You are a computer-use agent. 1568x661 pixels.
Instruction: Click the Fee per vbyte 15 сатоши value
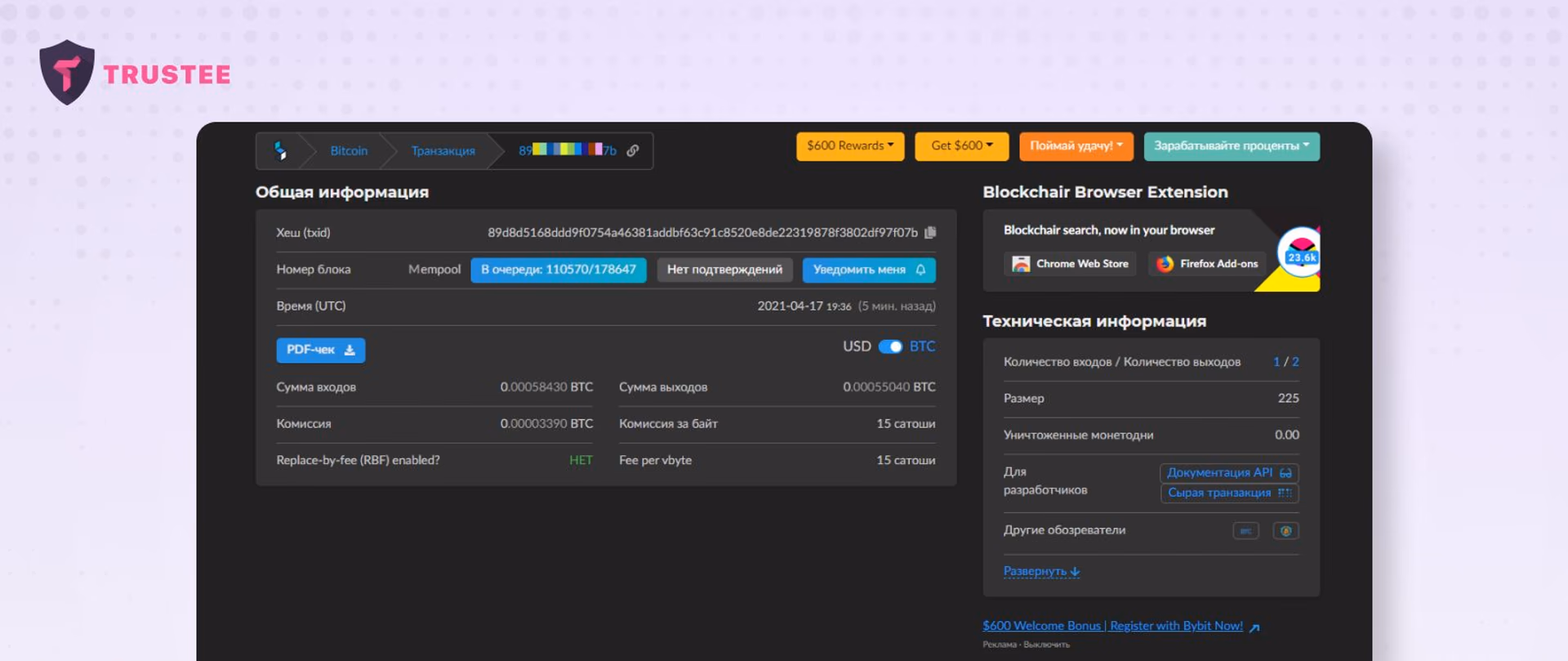pos(906,461)
